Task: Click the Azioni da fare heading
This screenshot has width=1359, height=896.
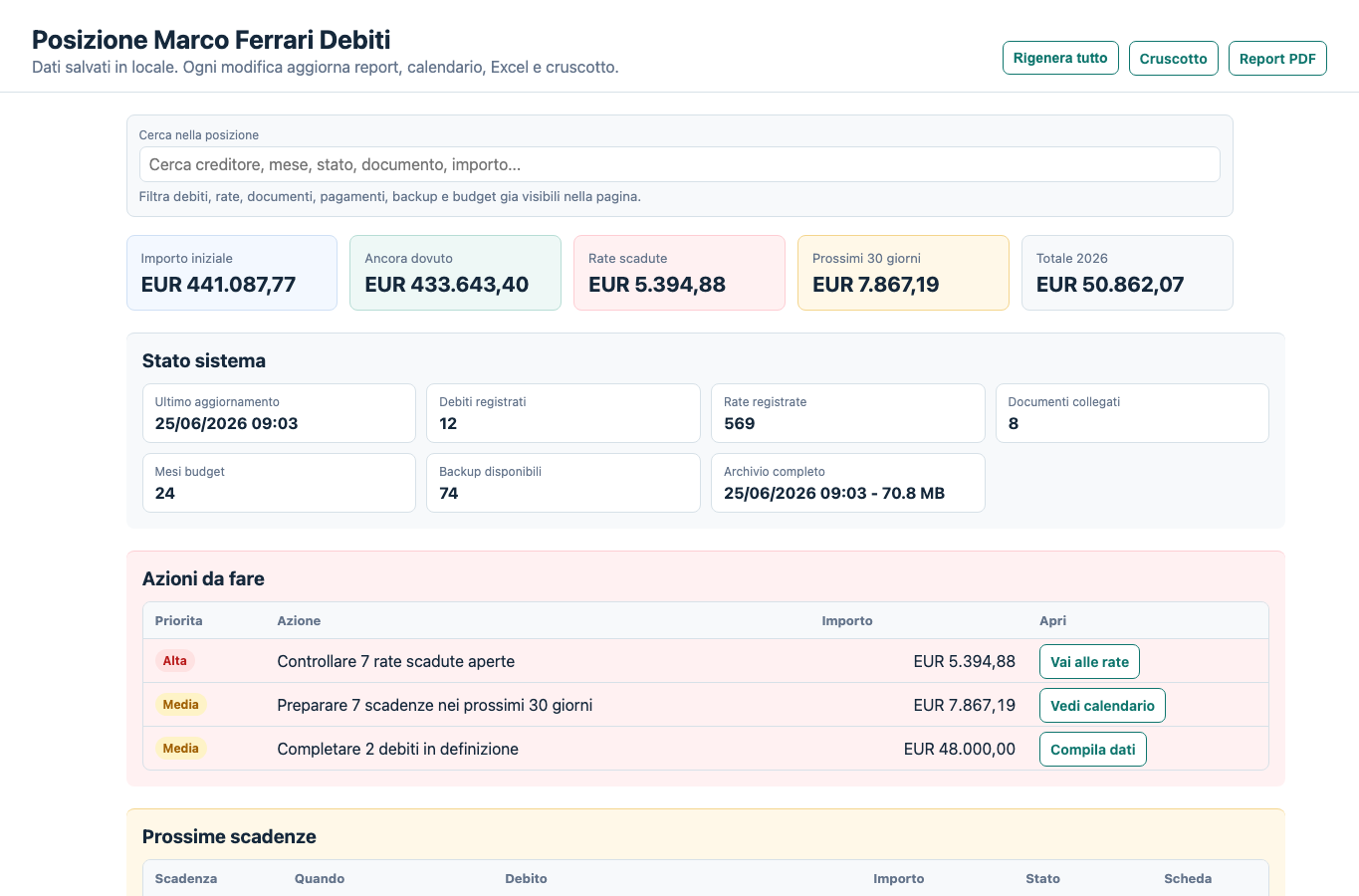Action: (203, 578)
